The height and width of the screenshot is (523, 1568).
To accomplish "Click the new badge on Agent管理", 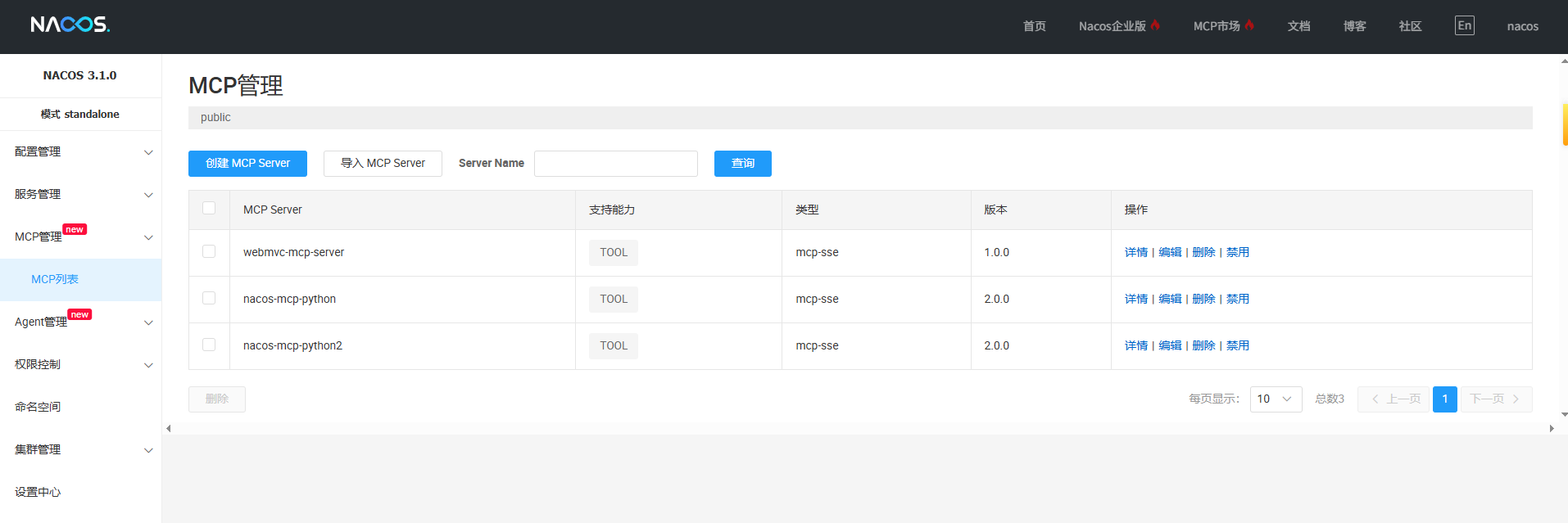I will 79,314.
